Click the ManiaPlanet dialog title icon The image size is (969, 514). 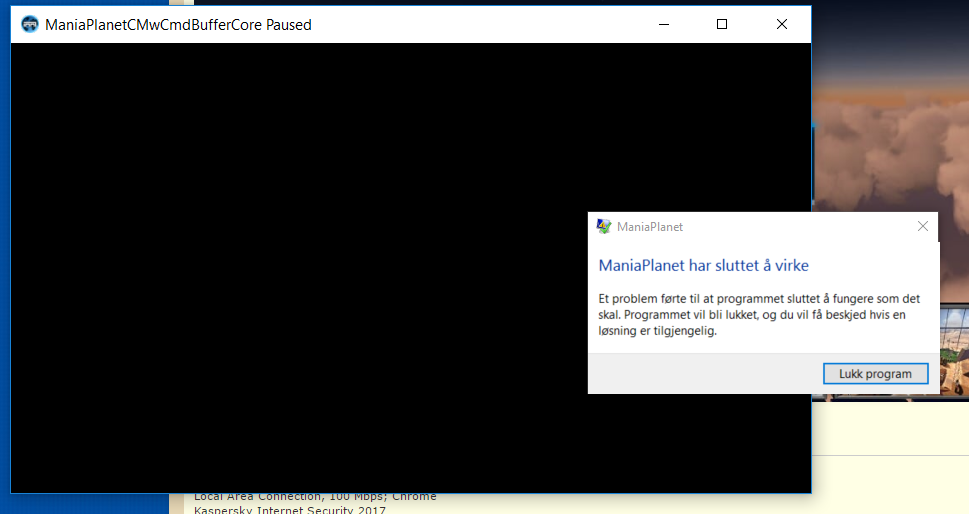(x=603, y=227)
